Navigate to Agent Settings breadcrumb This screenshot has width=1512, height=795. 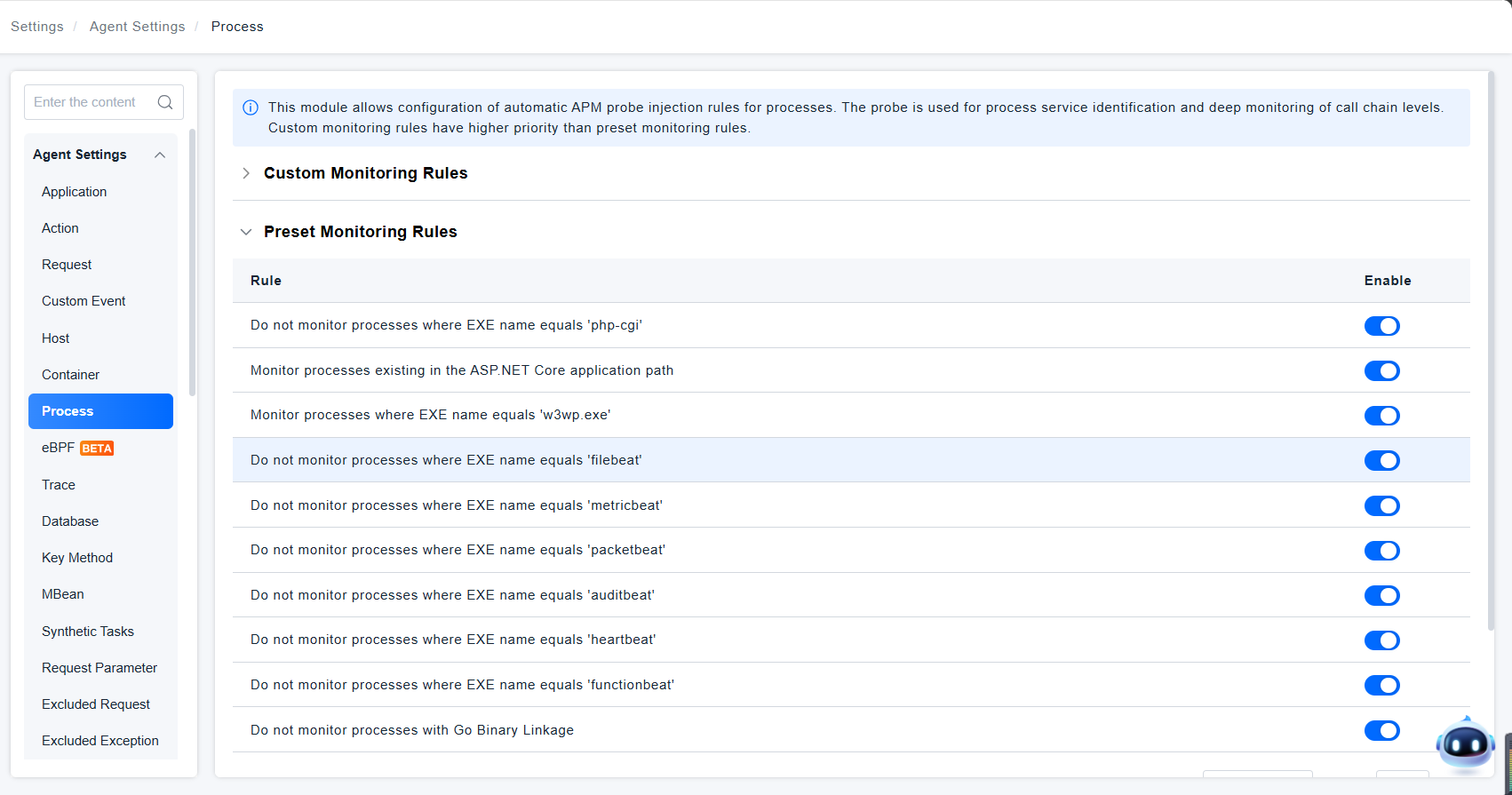[x=137, y=27]
